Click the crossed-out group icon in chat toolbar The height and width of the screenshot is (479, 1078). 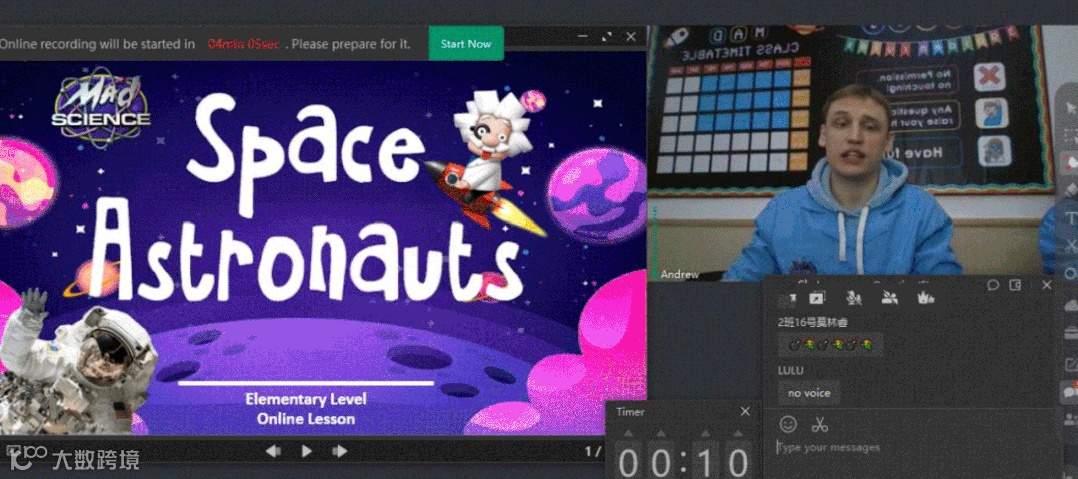(x=890, y=298)
